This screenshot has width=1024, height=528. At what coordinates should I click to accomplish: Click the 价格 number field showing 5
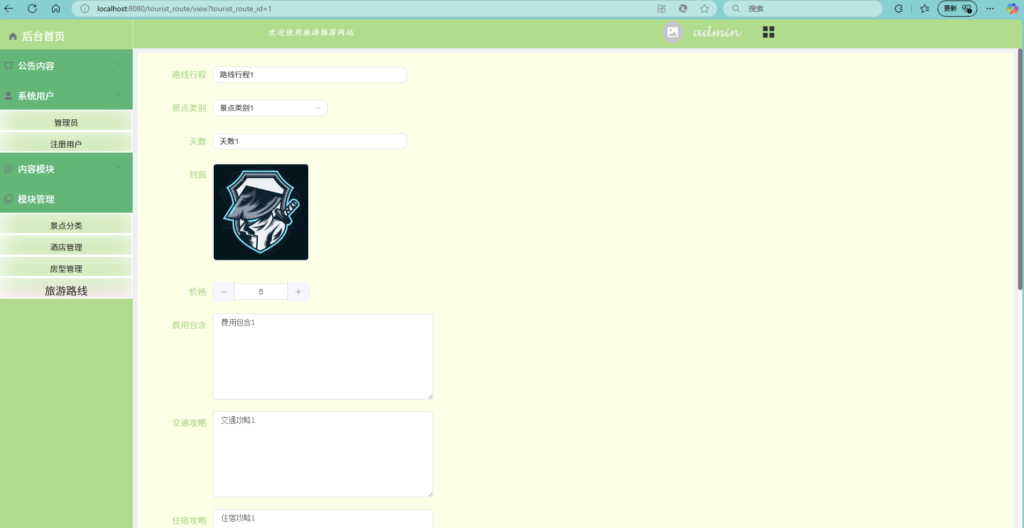click(x=261, y=292)
